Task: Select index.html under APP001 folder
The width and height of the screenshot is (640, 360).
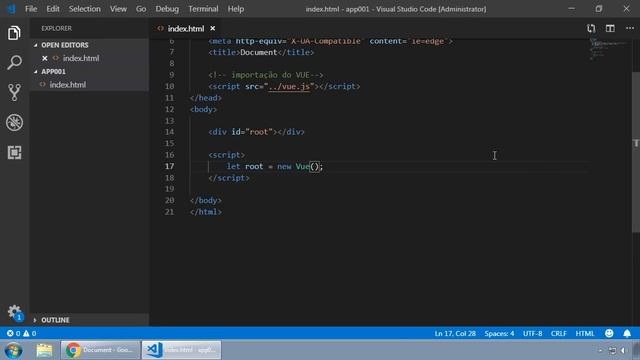Action: coord(67,84)
